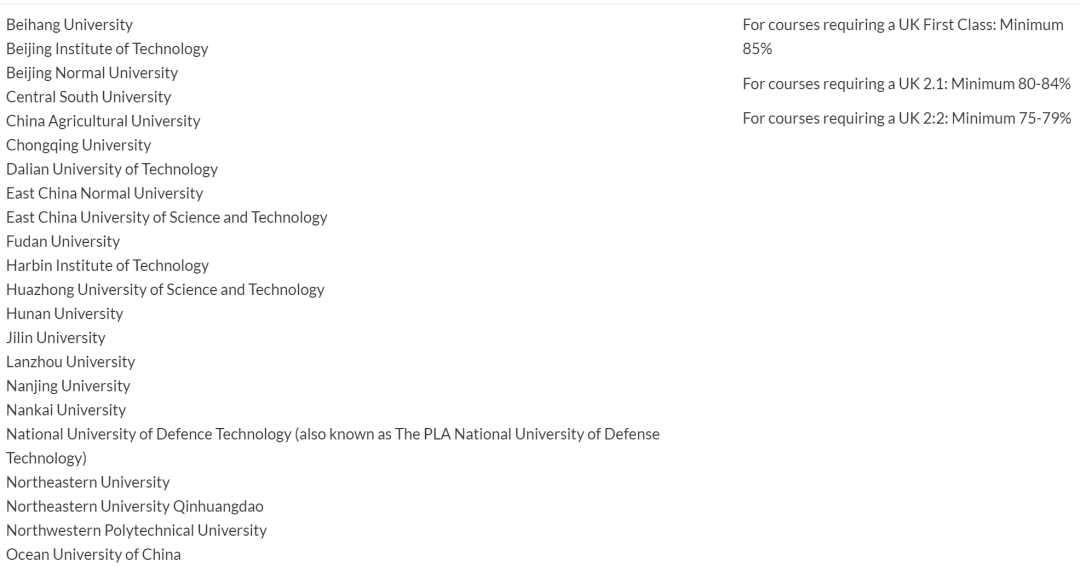Select Central South University entry
Image resolution: width=1080 pixels, height=567 pixels.
point(88,97)
